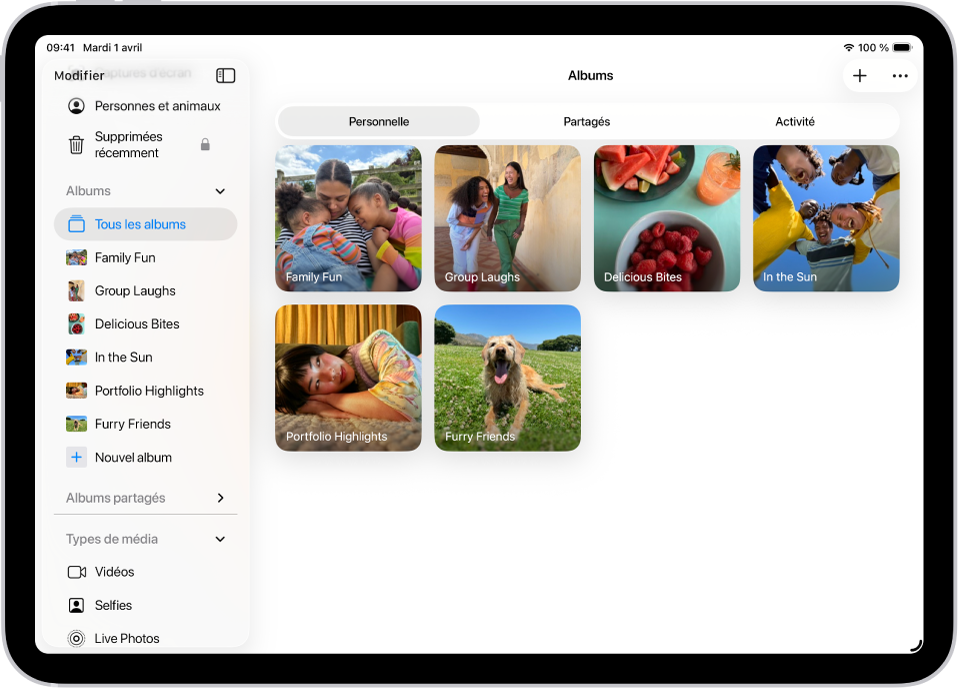Screen dimensions: 960x689
Task: Switch to the Partagés tab
Action: pyautogui.click(x=586, y=121)
